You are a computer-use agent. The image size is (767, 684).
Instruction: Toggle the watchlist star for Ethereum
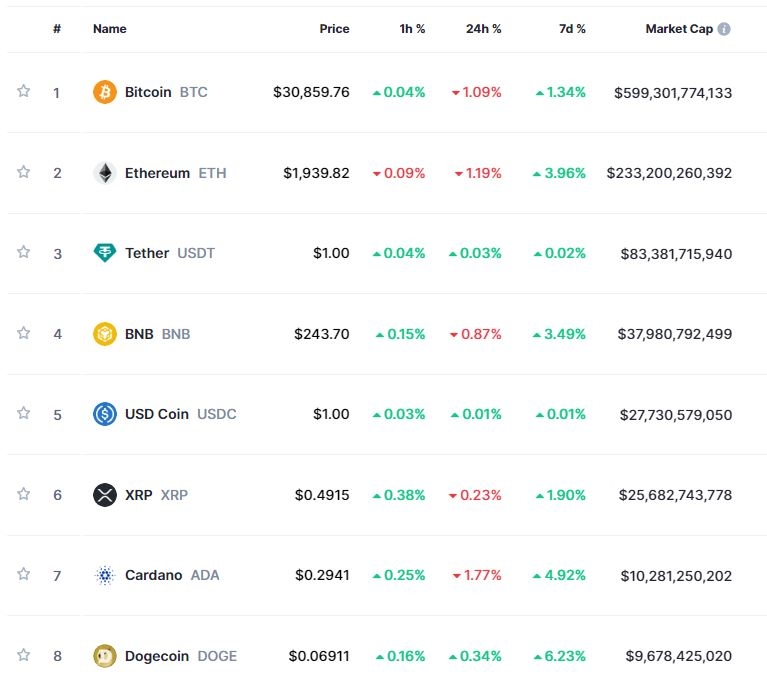point(23,172)
